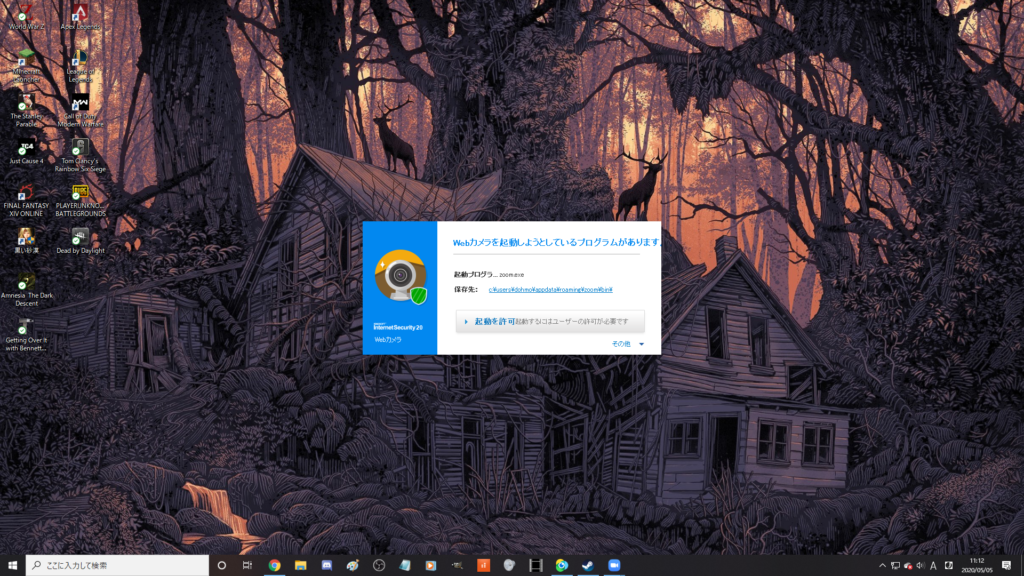Open the clock showing 11:12
This screenshot has width=1024, height=576.
click(977, 566)
